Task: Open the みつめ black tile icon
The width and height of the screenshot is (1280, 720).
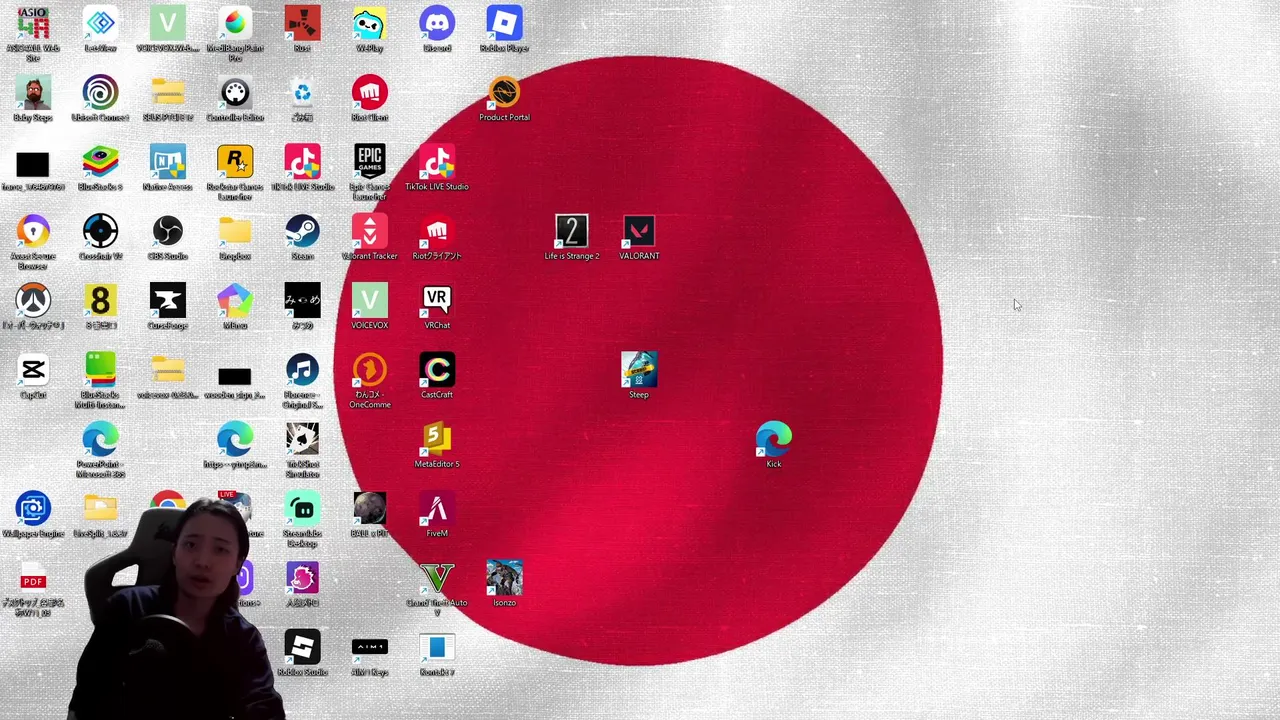Action: tap(302, 301)
